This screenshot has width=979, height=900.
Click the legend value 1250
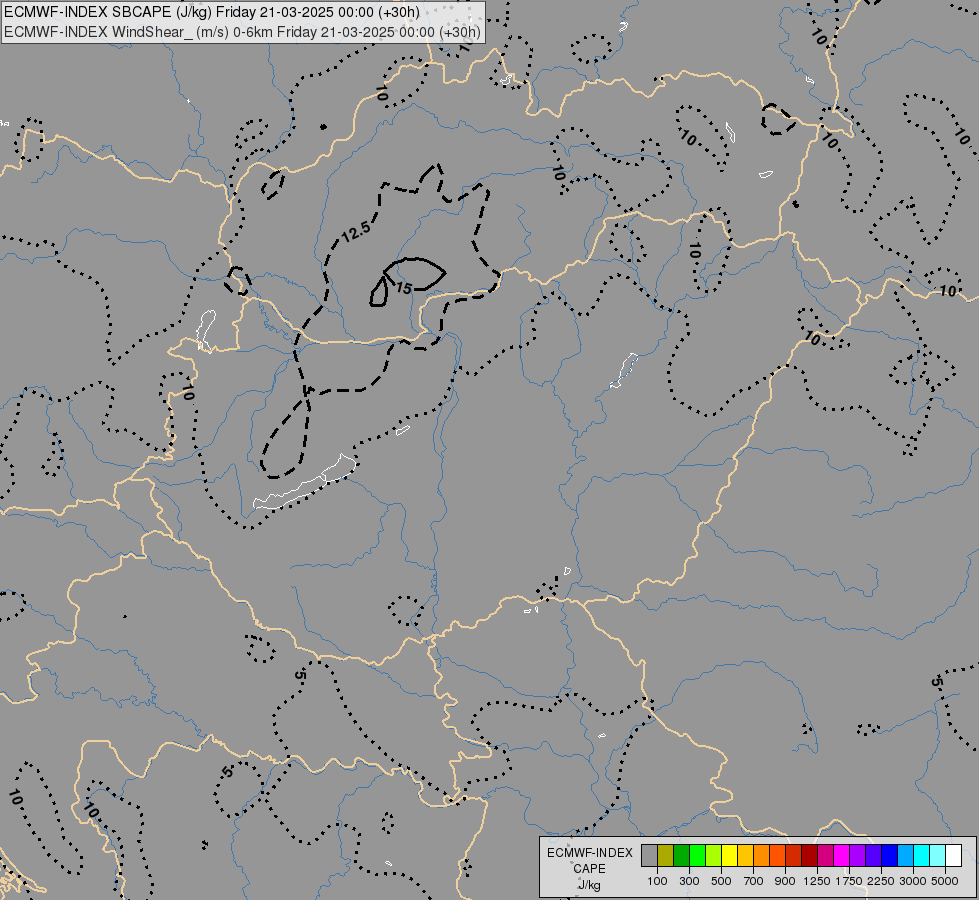click(x=817, y=881)
